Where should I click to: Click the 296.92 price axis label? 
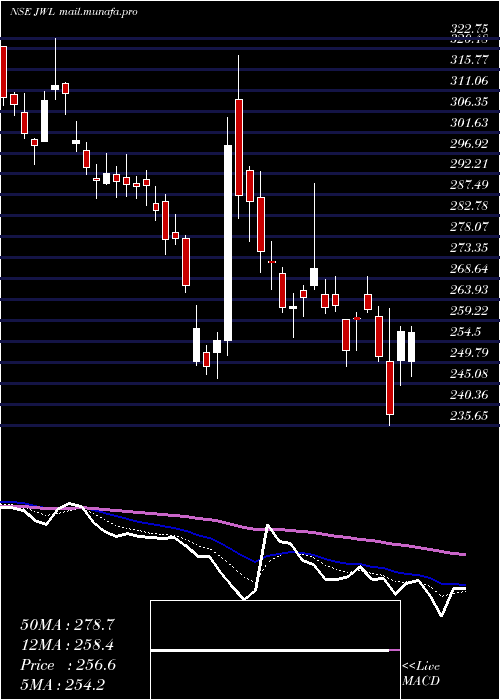pyautogui.click(x=470, y=143)
